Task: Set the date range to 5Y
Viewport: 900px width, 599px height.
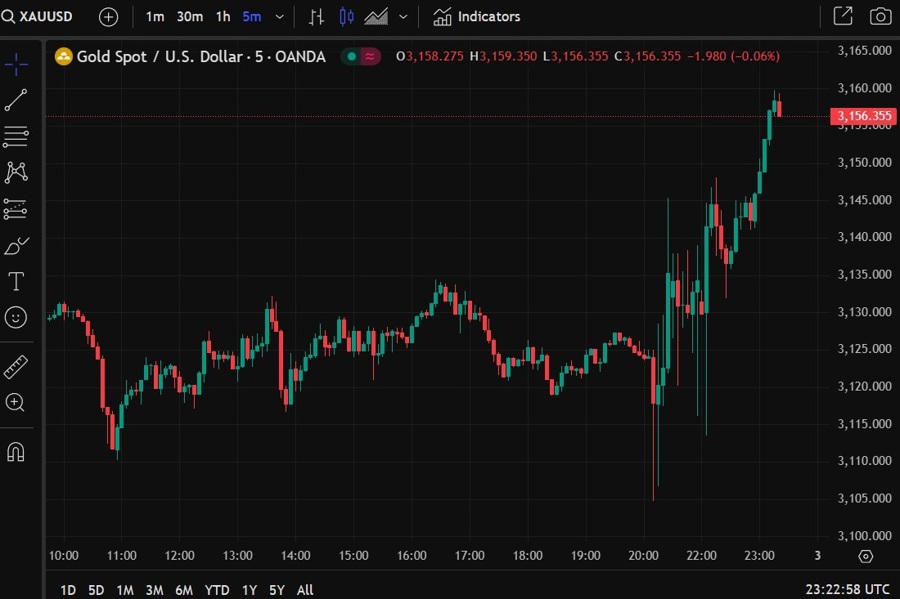Action: click(x=277, y=590)
